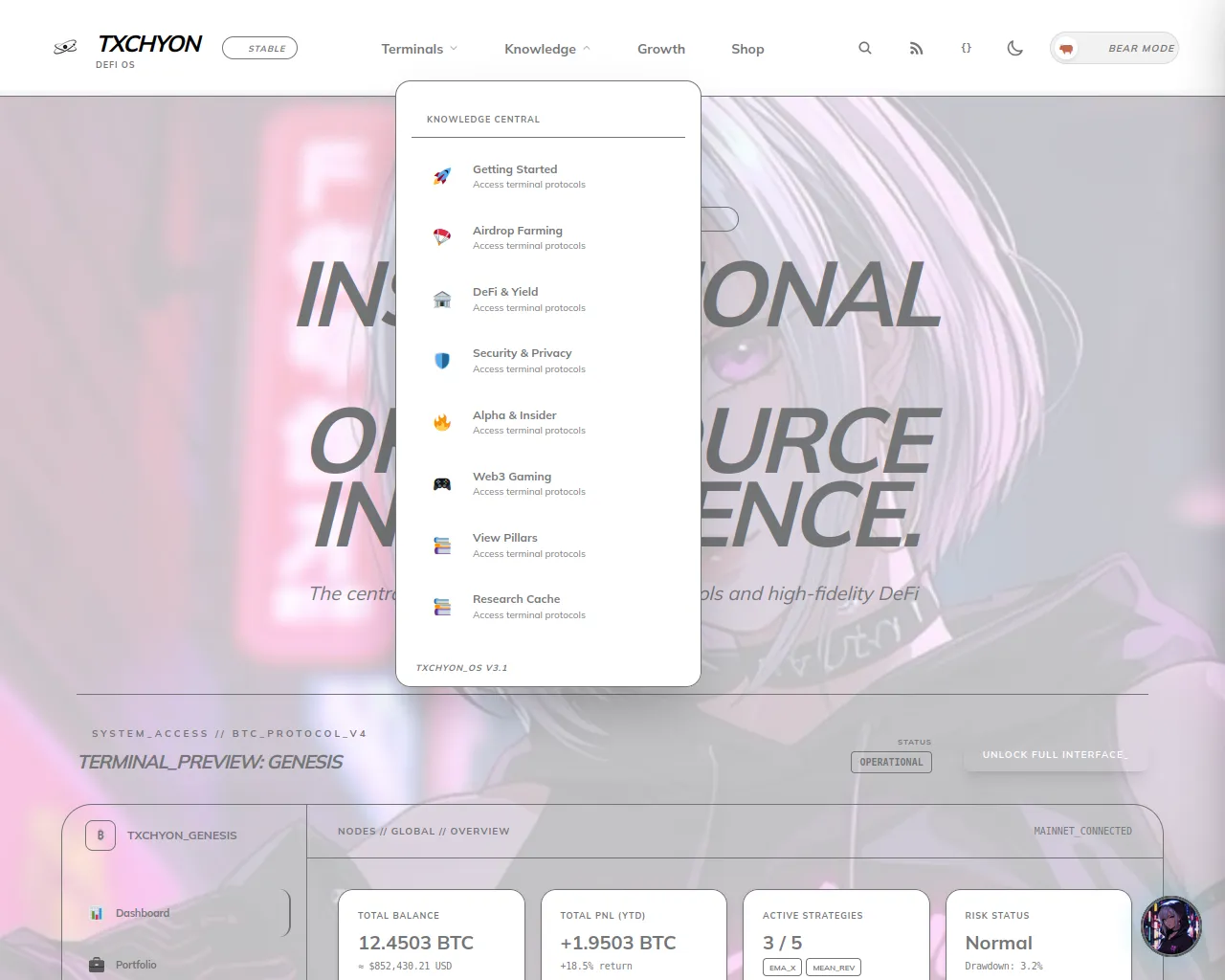
Task: Click the STABLE badge next to logo
Action: (259, 48)
